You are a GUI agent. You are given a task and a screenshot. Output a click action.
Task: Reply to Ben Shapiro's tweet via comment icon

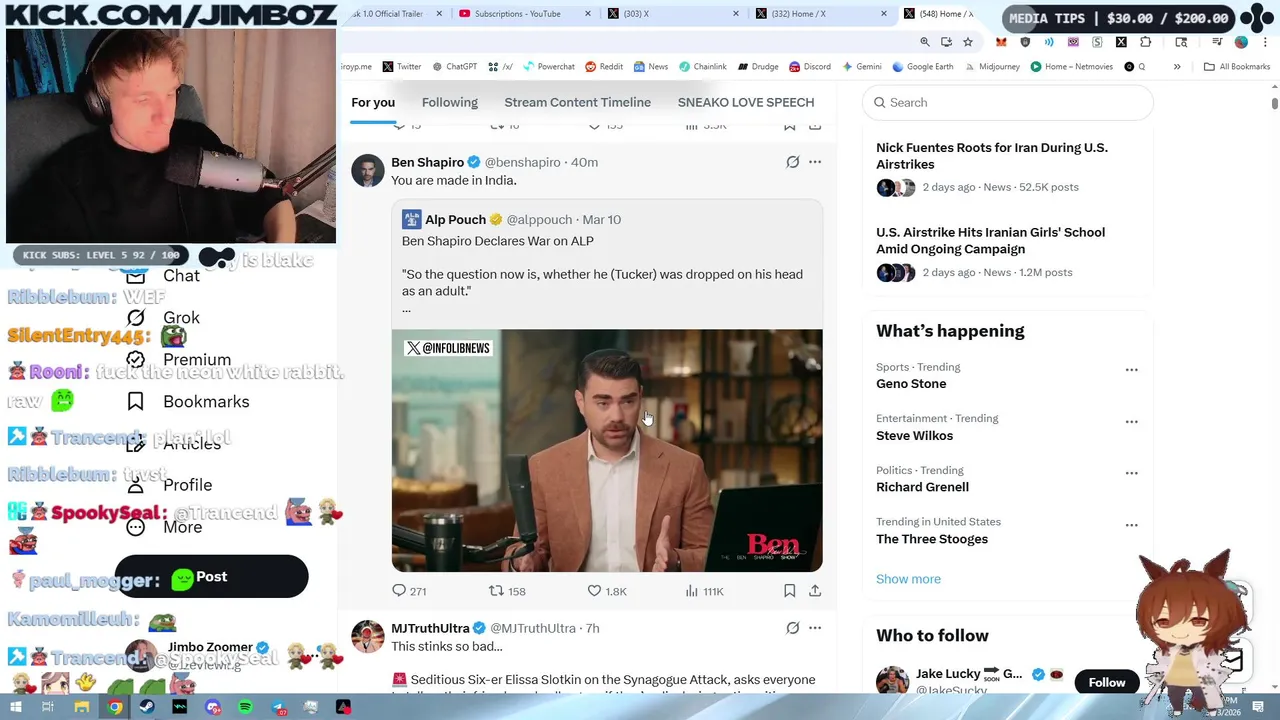(399, 591)
